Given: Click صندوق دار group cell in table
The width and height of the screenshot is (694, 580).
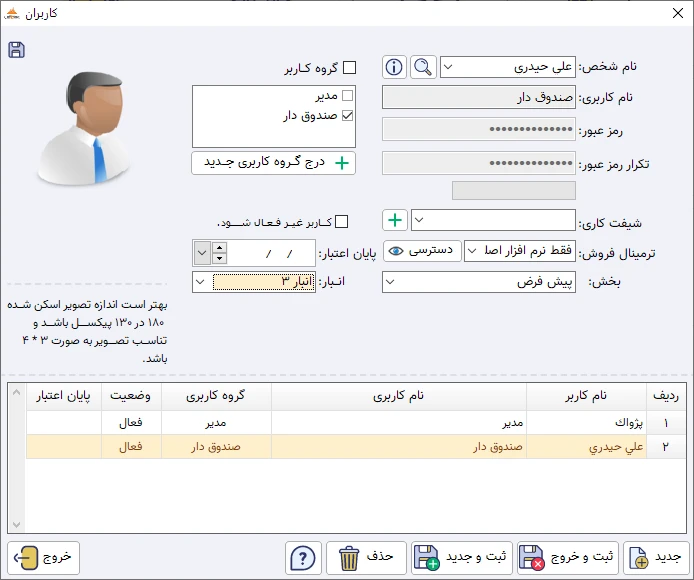Looking at the screenshot, I should [216, 446].
